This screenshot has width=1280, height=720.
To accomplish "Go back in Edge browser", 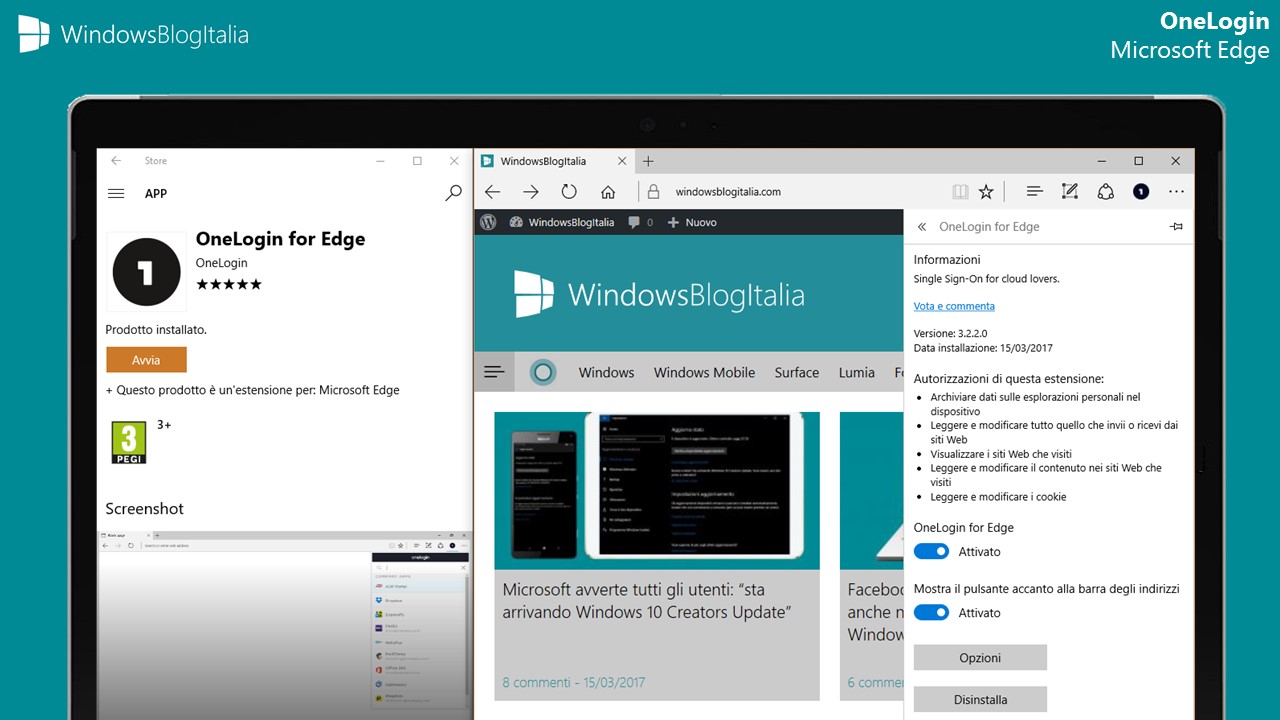I will (492, 192).
